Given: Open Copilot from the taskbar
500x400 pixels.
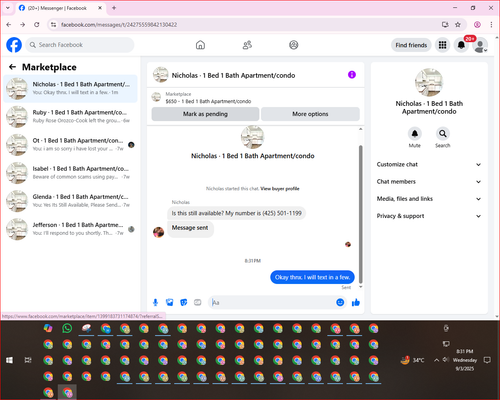Looking at the screenshot, I should [48, 328].
